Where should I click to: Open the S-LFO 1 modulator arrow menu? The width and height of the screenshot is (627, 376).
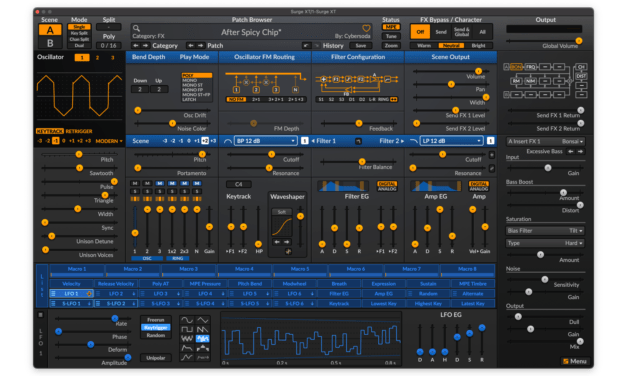click(x=89, y=304)
